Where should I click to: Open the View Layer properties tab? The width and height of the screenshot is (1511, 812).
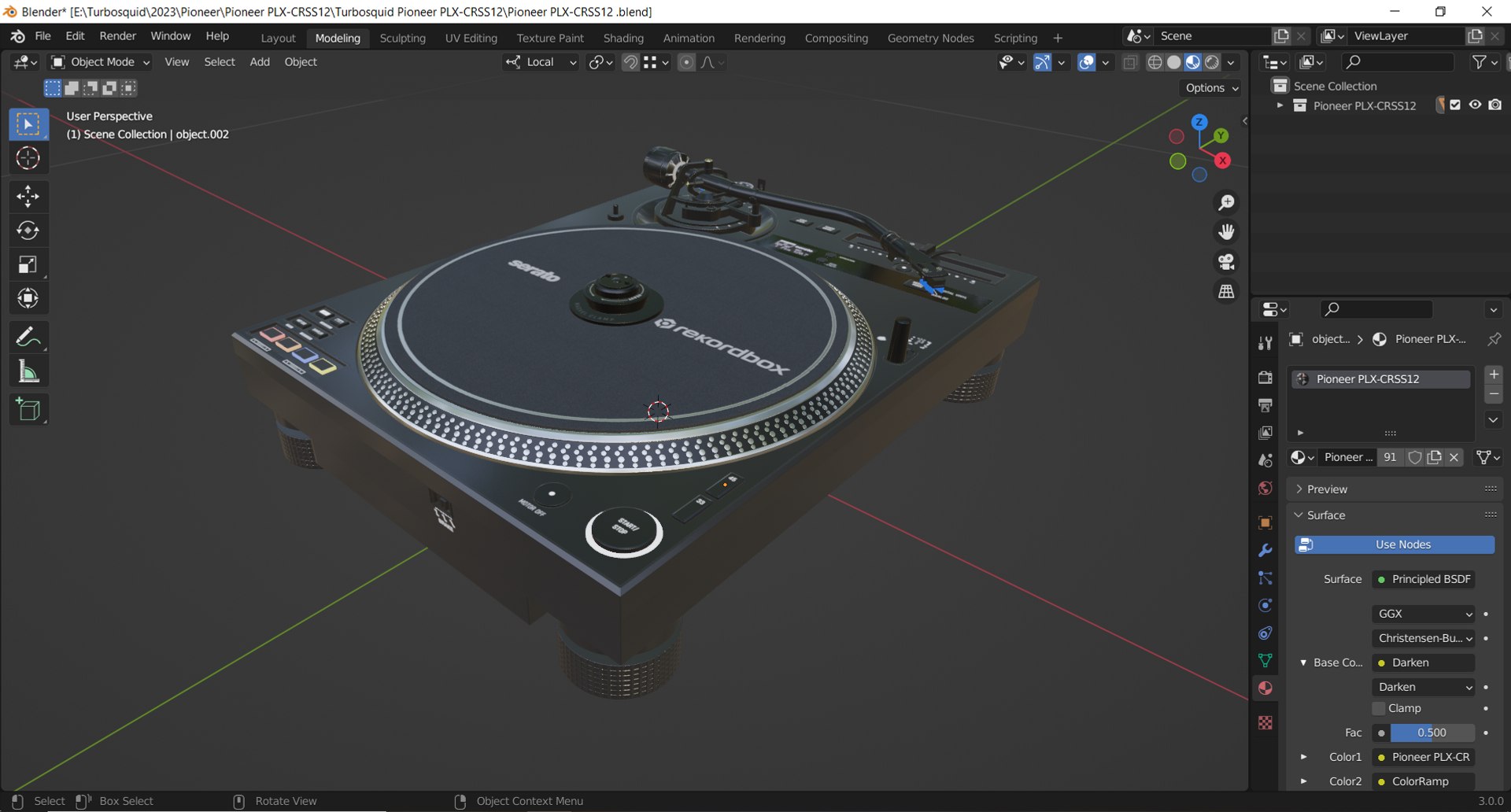[x=1265, y=433]
